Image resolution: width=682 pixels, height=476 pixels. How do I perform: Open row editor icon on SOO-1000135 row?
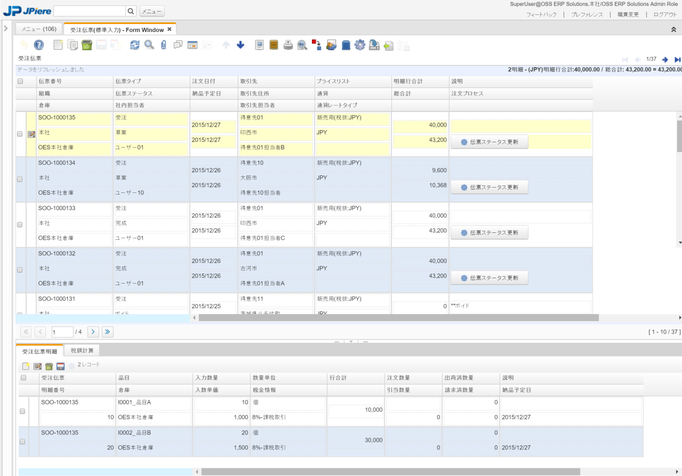tap(31, 134)
